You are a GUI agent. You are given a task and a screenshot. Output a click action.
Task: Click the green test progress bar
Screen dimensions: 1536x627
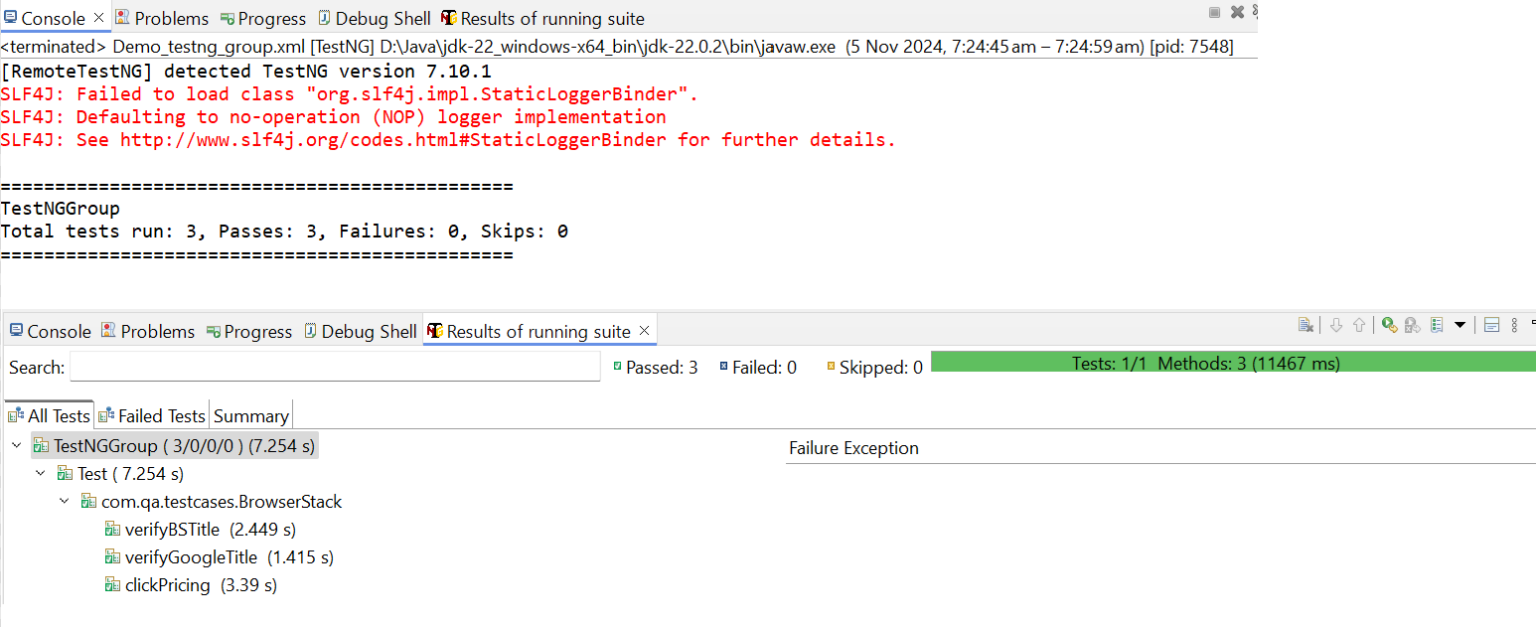pyautogui.click(x=1232, y=363)
